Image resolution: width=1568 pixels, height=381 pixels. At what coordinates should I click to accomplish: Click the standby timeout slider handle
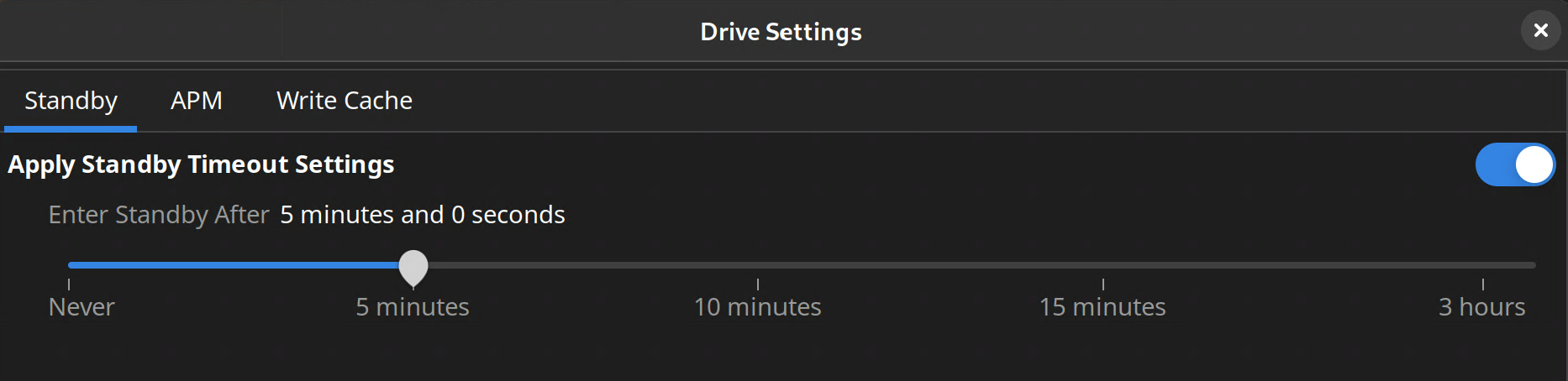click(x=413, y=268)
